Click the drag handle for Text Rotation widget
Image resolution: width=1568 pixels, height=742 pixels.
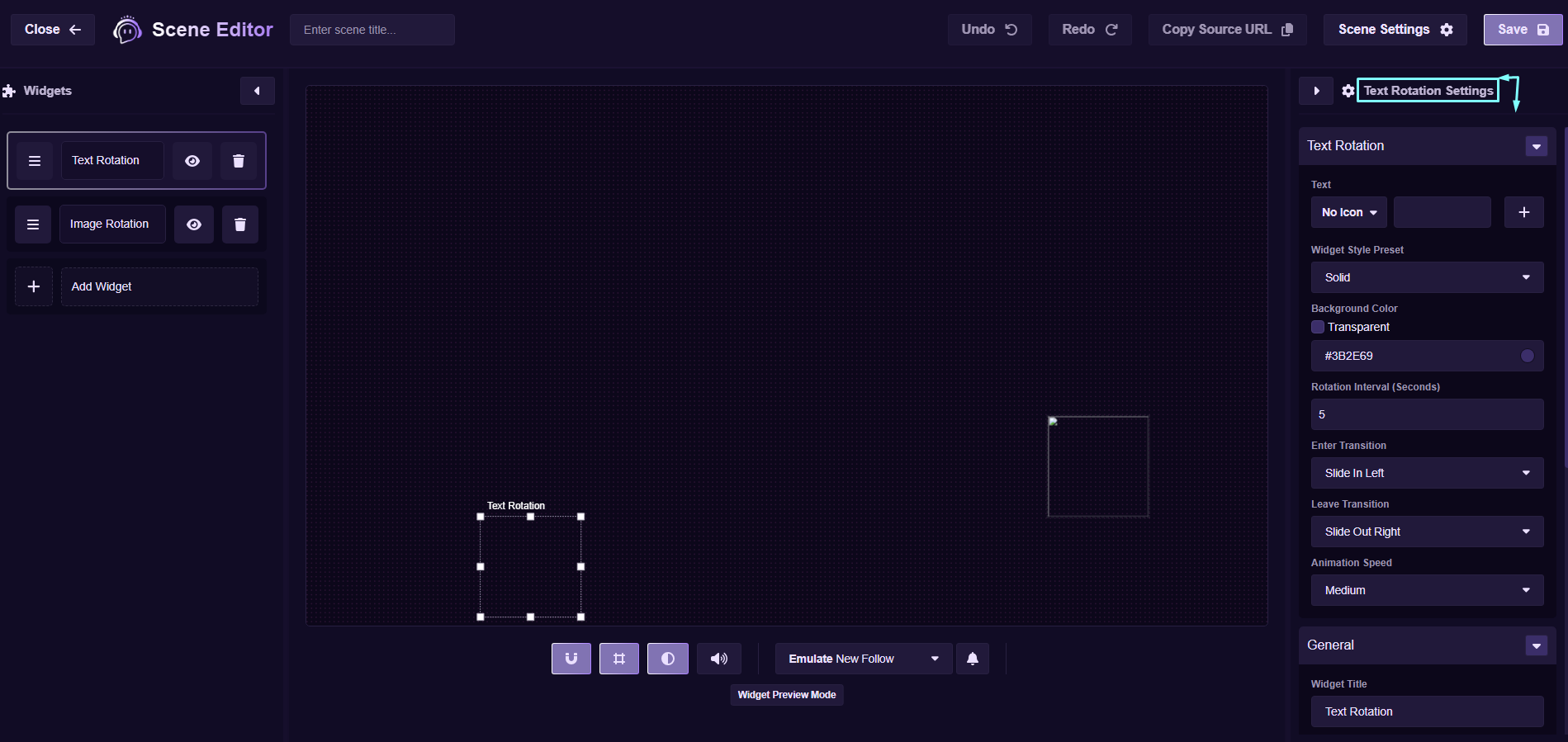[x=35, y=161]
